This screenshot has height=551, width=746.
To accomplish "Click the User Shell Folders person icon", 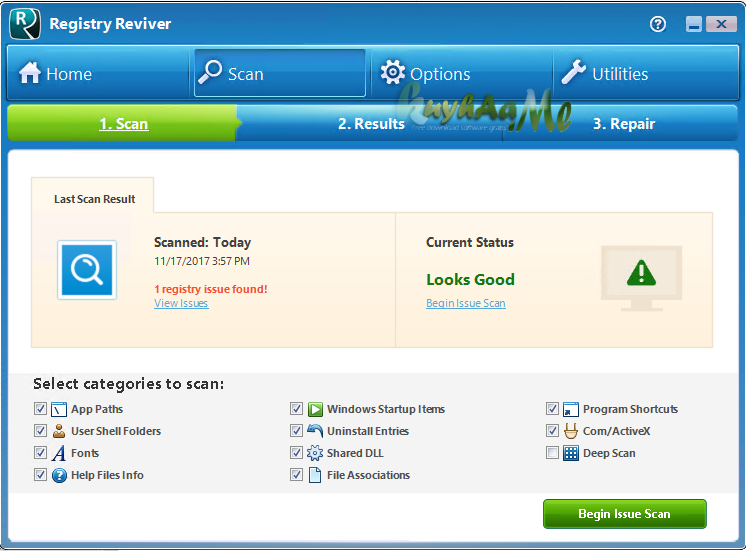I will (59, 431).
